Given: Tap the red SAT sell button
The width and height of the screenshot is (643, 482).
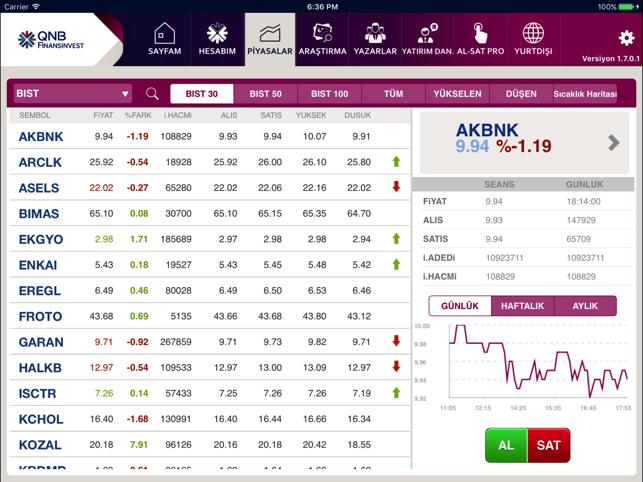Looking at the screenshot, I should (x=549, y=445).
